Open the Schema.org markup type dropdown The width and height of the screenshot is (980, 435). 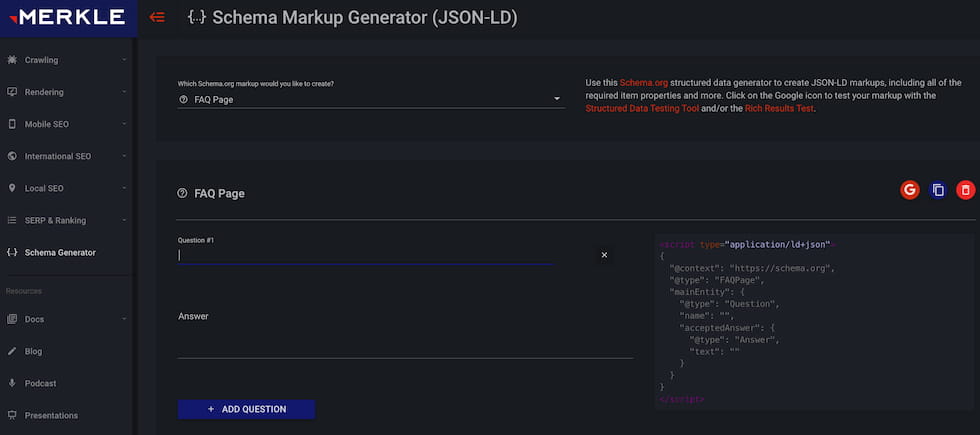(371, 99)
